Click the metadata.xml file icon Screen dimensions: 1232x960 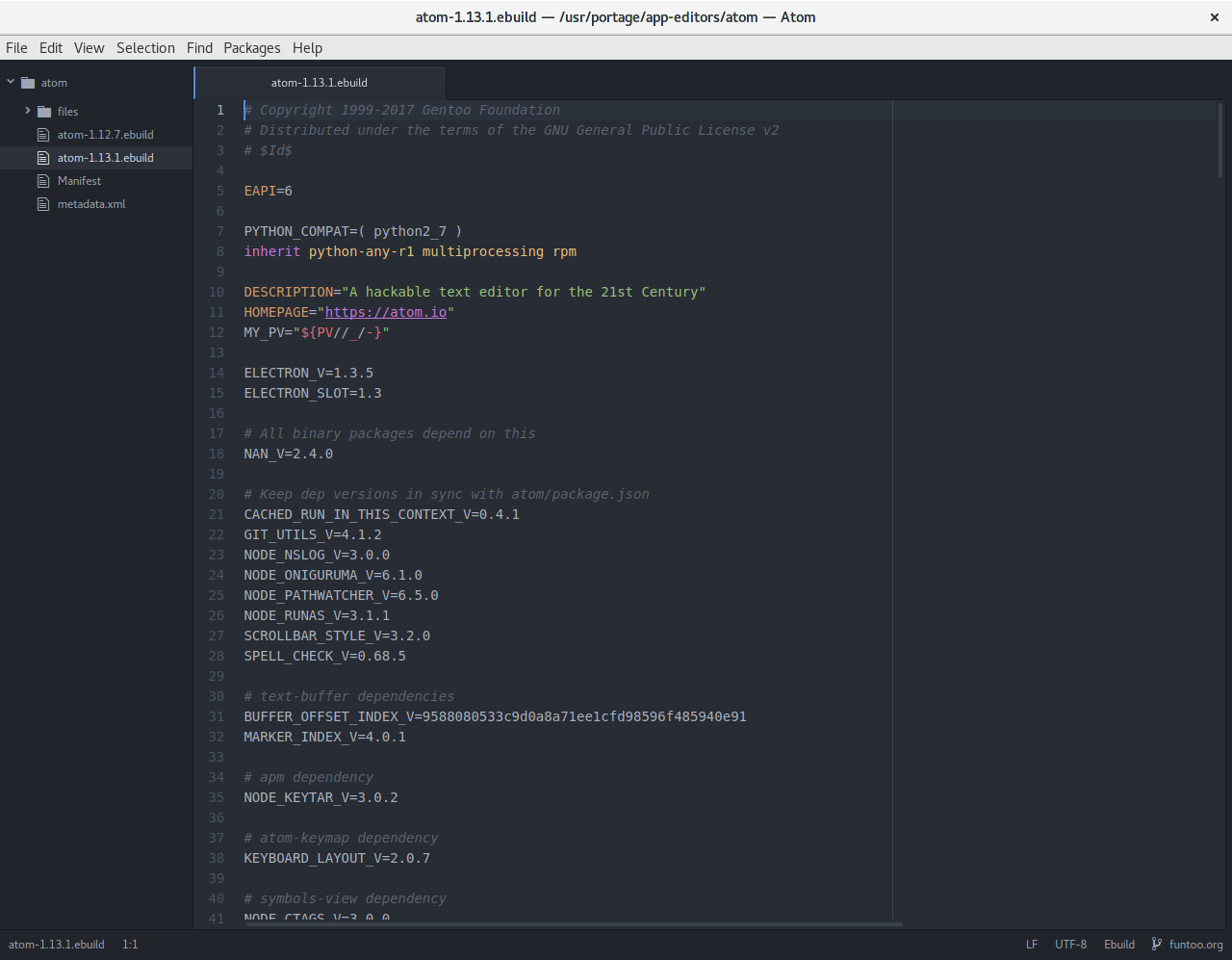tap(42, 204)
